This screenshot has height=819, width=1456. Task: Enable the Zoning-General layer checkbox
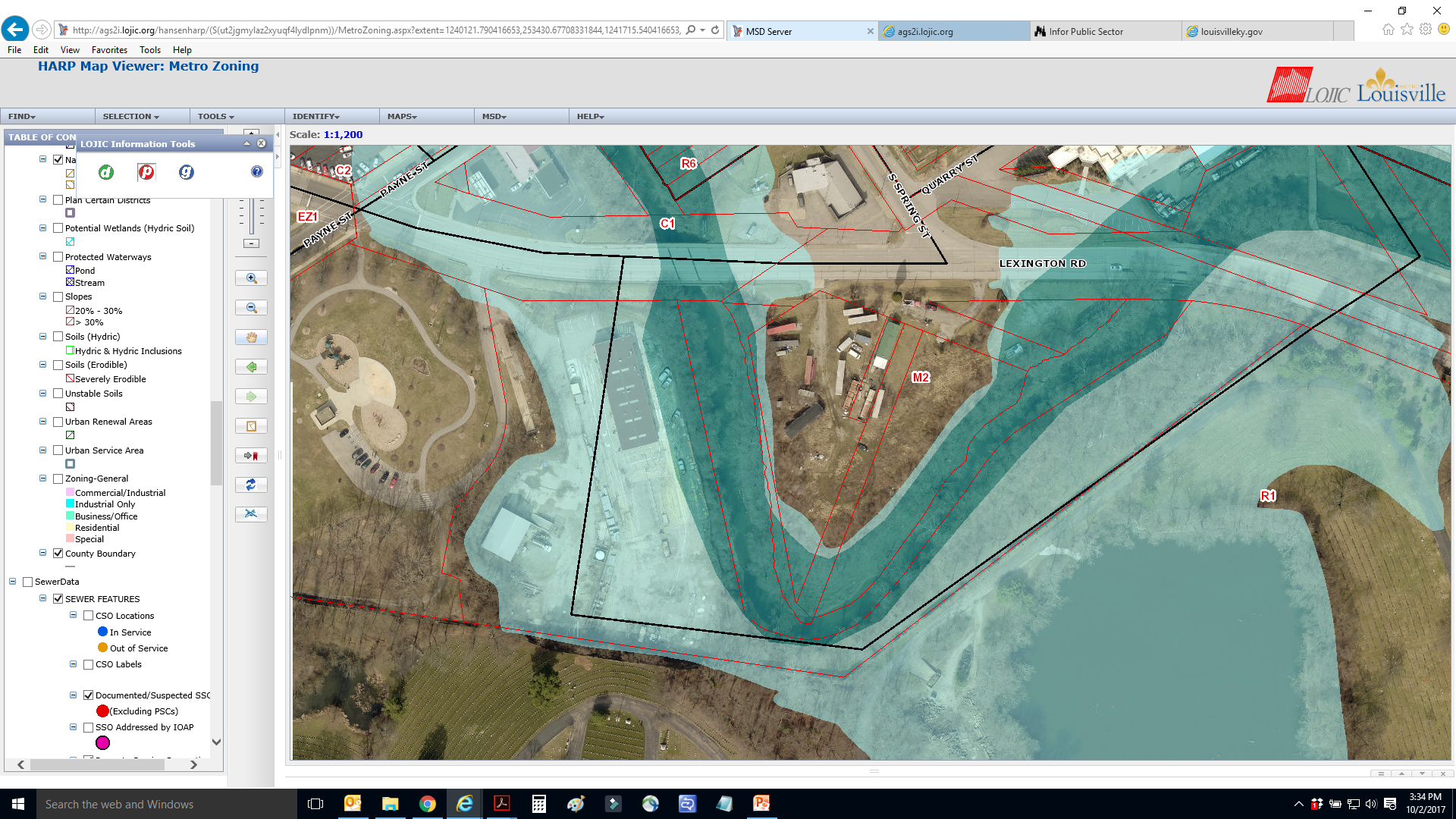pos(58,479)
